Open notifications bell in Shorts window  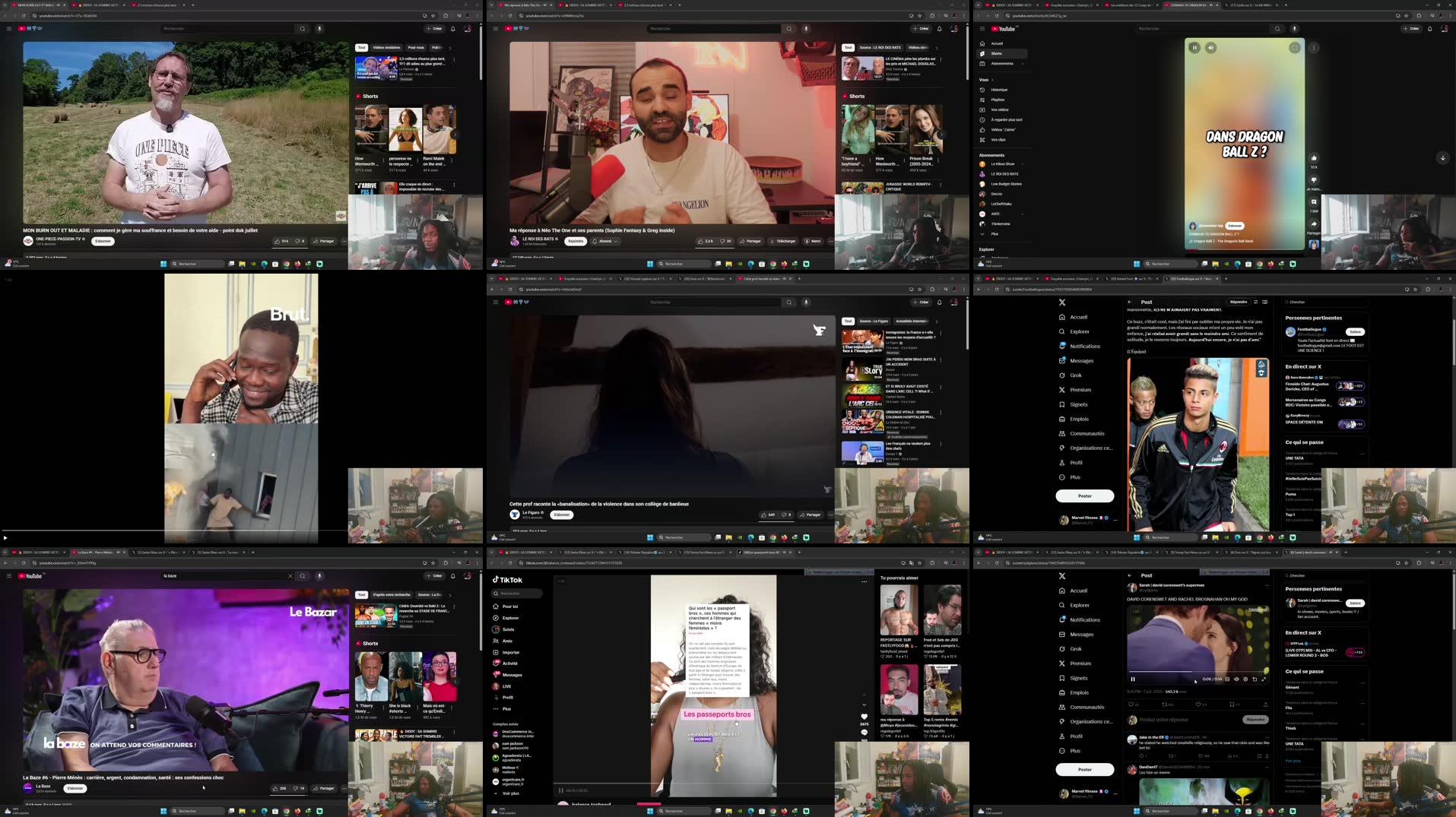point(1429,29)
